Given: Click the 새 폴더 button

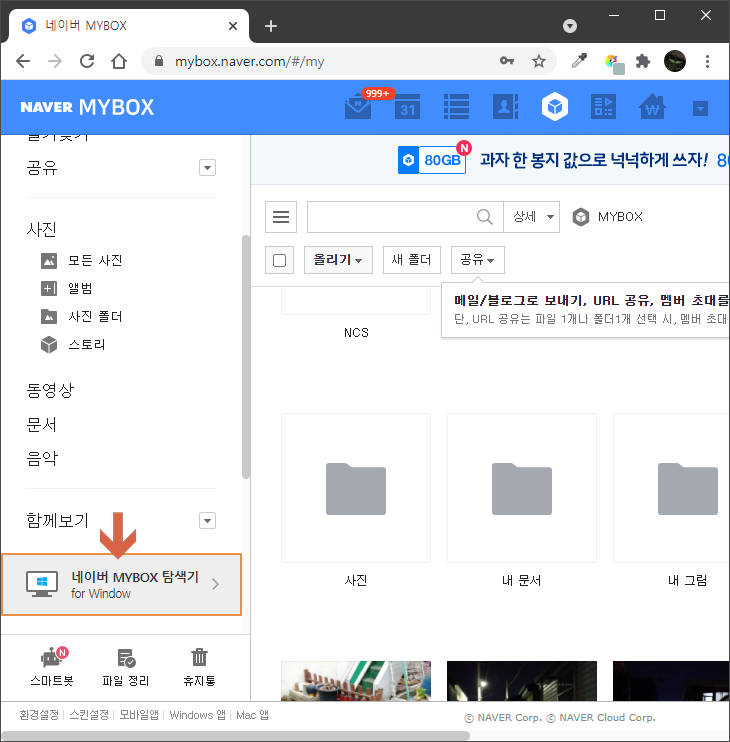Looking at the screenshot, I should (412, 260).
